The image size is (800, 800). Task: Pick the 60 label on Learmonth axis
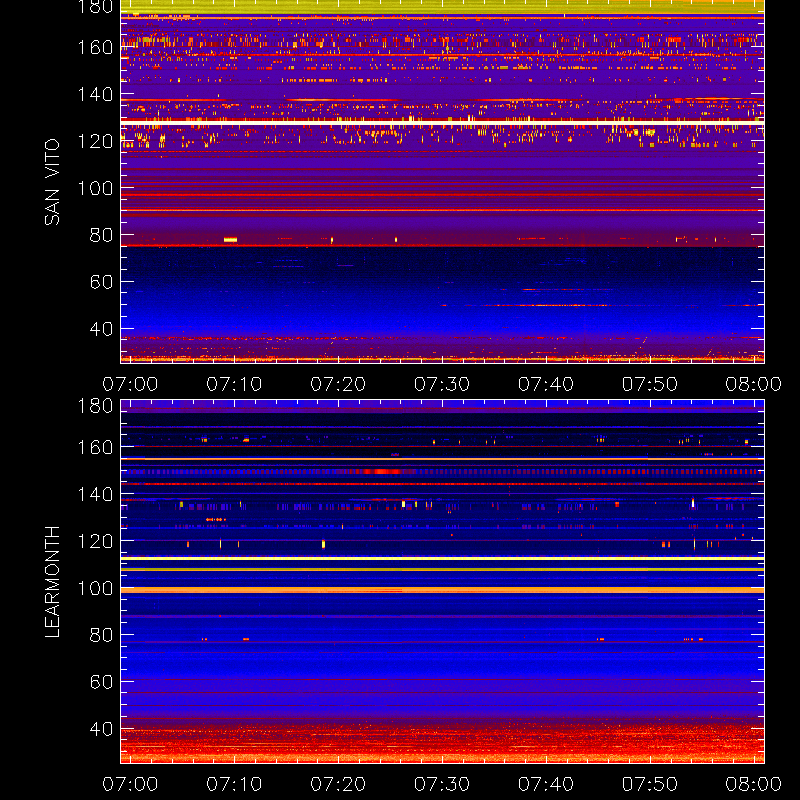[101, 682]
